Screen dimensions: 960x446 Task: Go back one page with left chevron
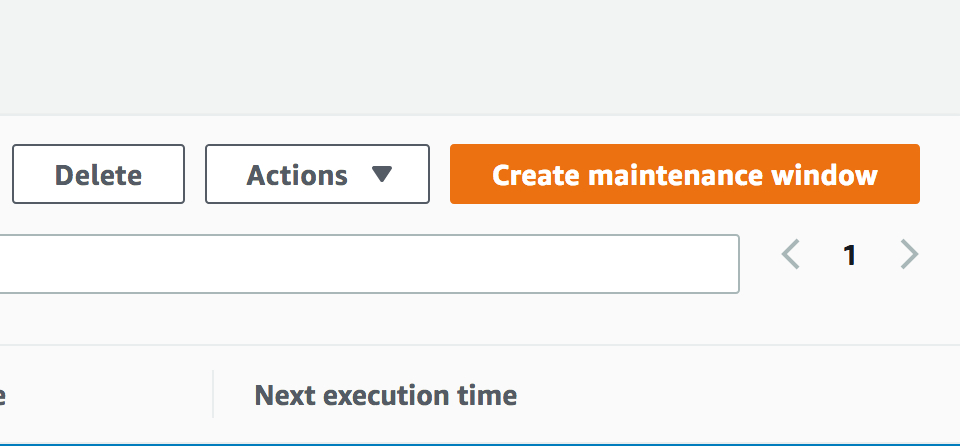coord(790,254)
